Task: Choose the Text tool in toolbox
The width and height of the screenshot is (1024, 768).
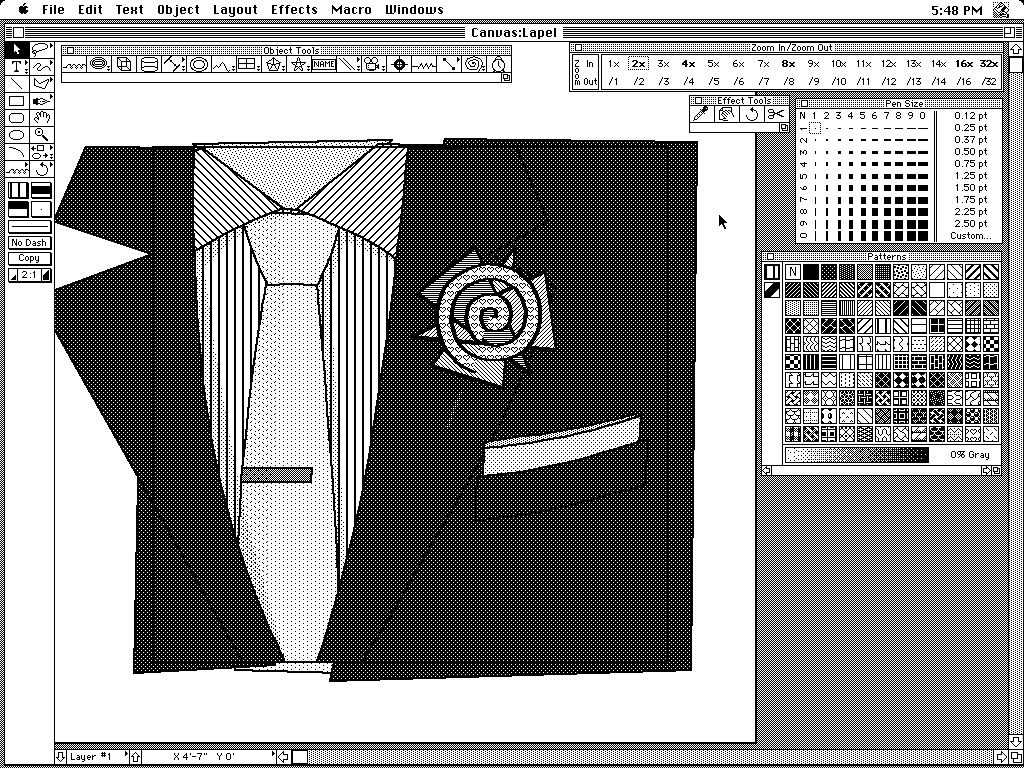Action: point(17,67)
